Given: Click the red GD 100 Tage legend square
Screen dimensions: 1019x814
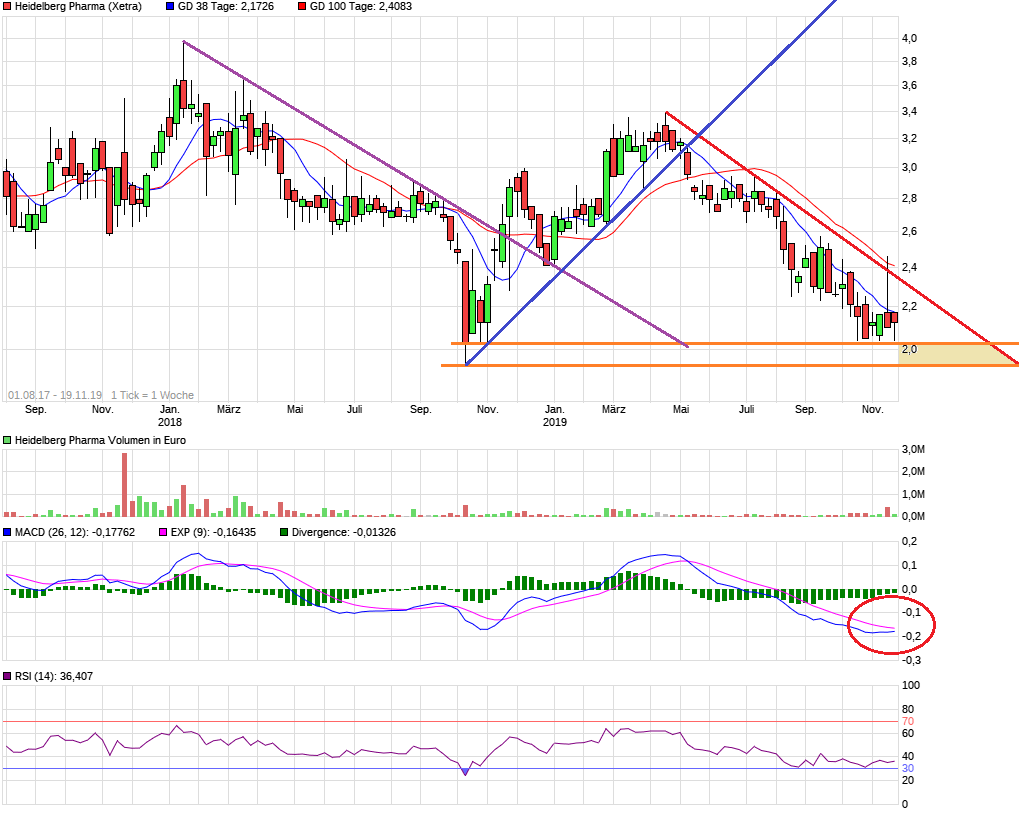Looking at the screenshot, I should pyautogui.click(x=302, y=6).
